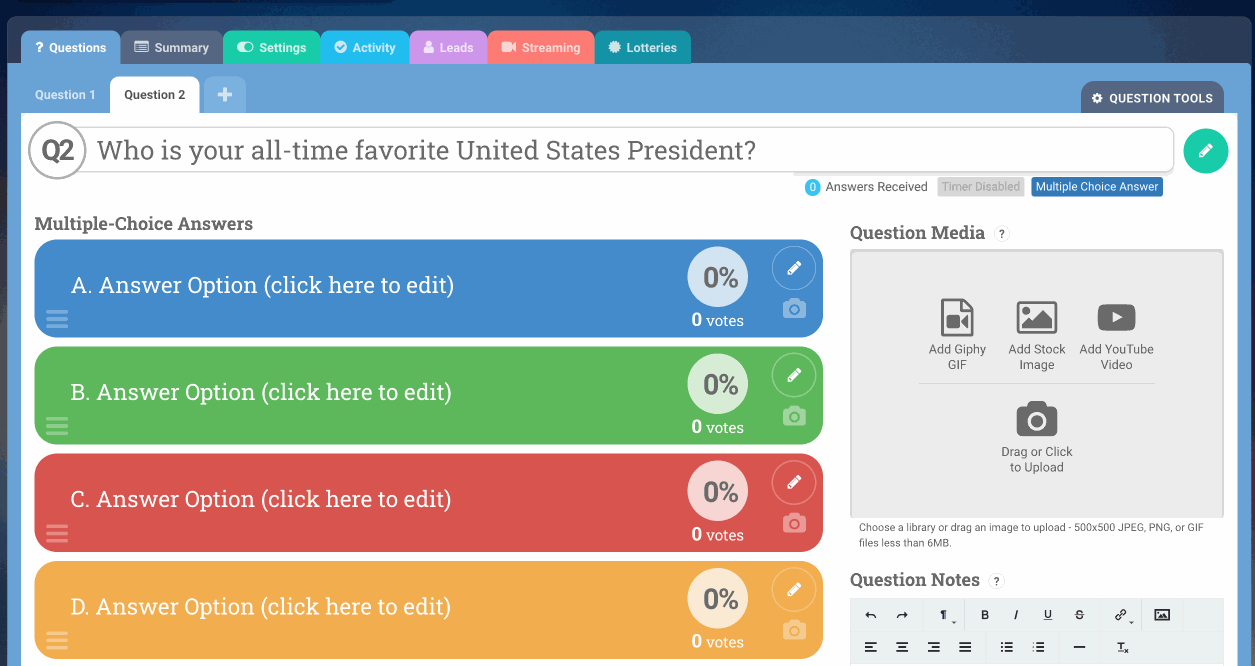The width and height of the screenshot is (1255, 666).
Task: Edit answer A with its pencil icon
Action: (x=794, y=268)
